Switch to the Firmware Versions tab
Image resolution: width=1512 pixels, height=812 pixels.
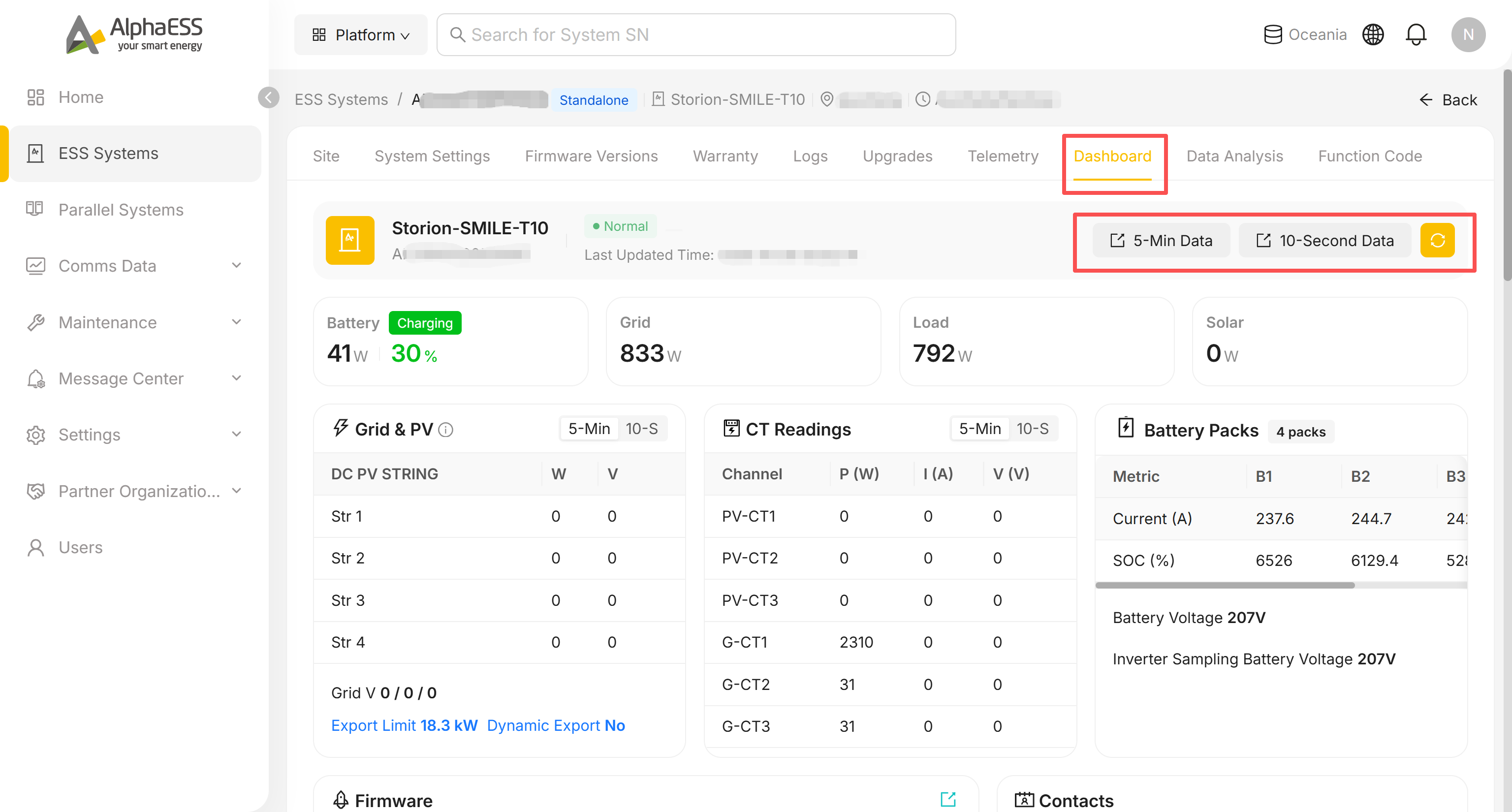(x=591, y=156)
